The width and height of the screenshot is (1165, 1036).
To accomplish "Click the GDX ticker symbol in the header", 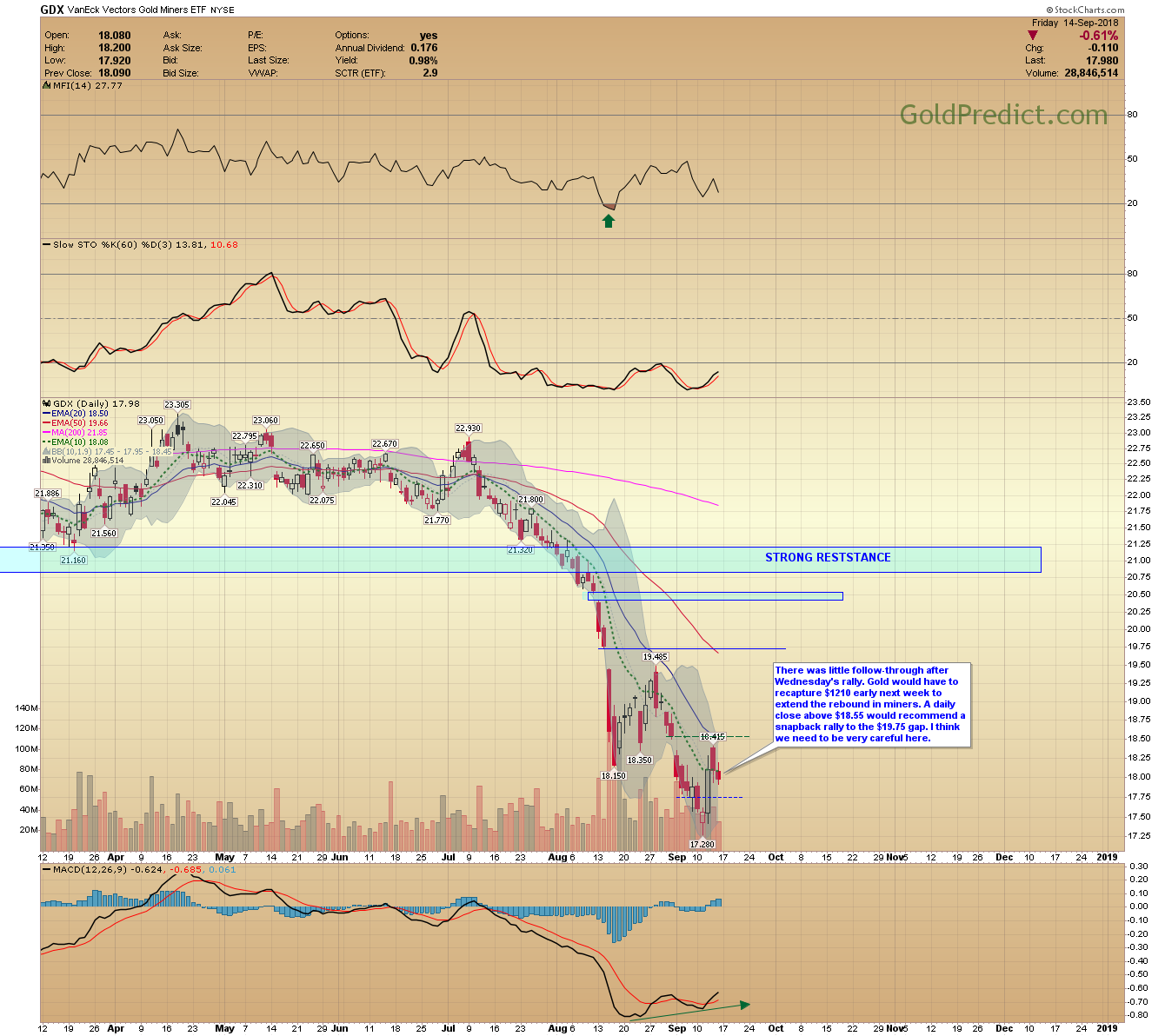I will click(x=52, y=10).
